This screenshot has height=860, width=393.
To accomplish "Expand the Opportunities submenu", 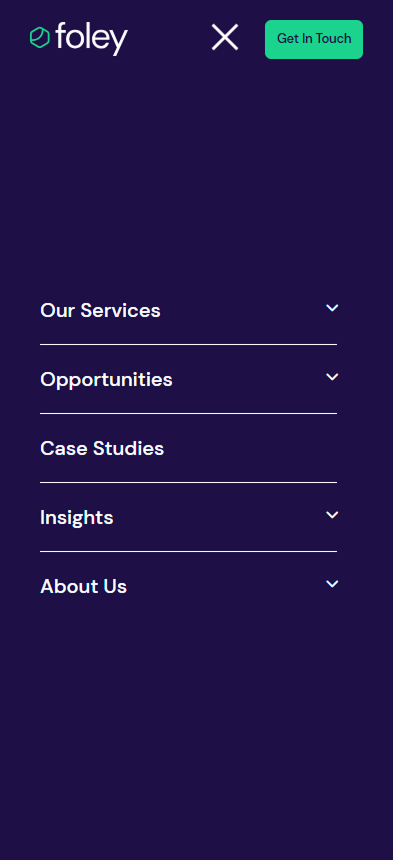I will tap(332, 377).
